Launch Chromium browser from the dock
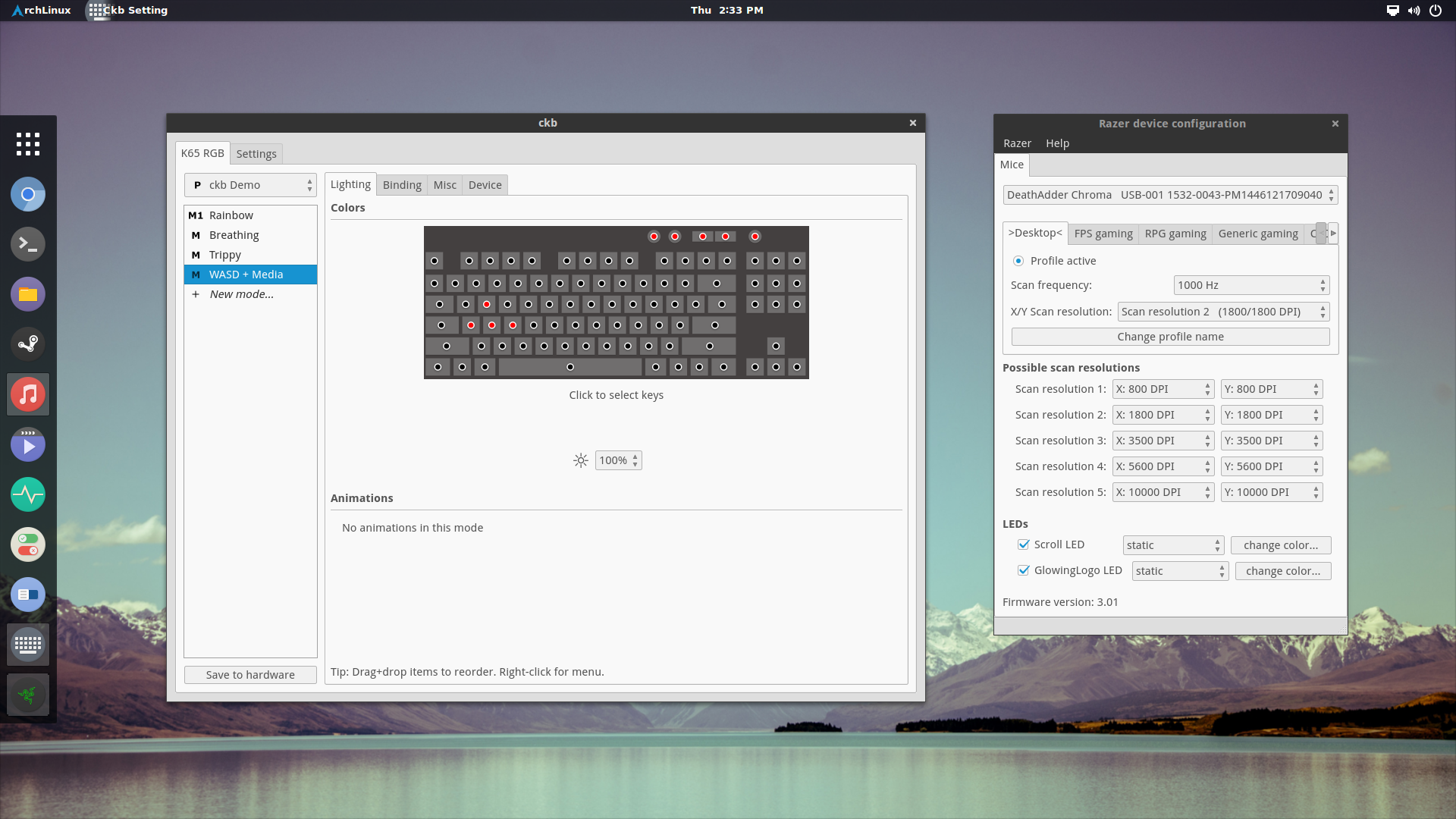1456x819 pixels. pos(28,194)
